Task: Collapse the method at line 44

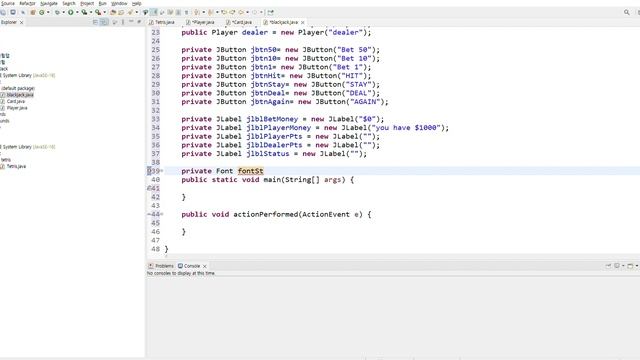Action: [162, 214]
